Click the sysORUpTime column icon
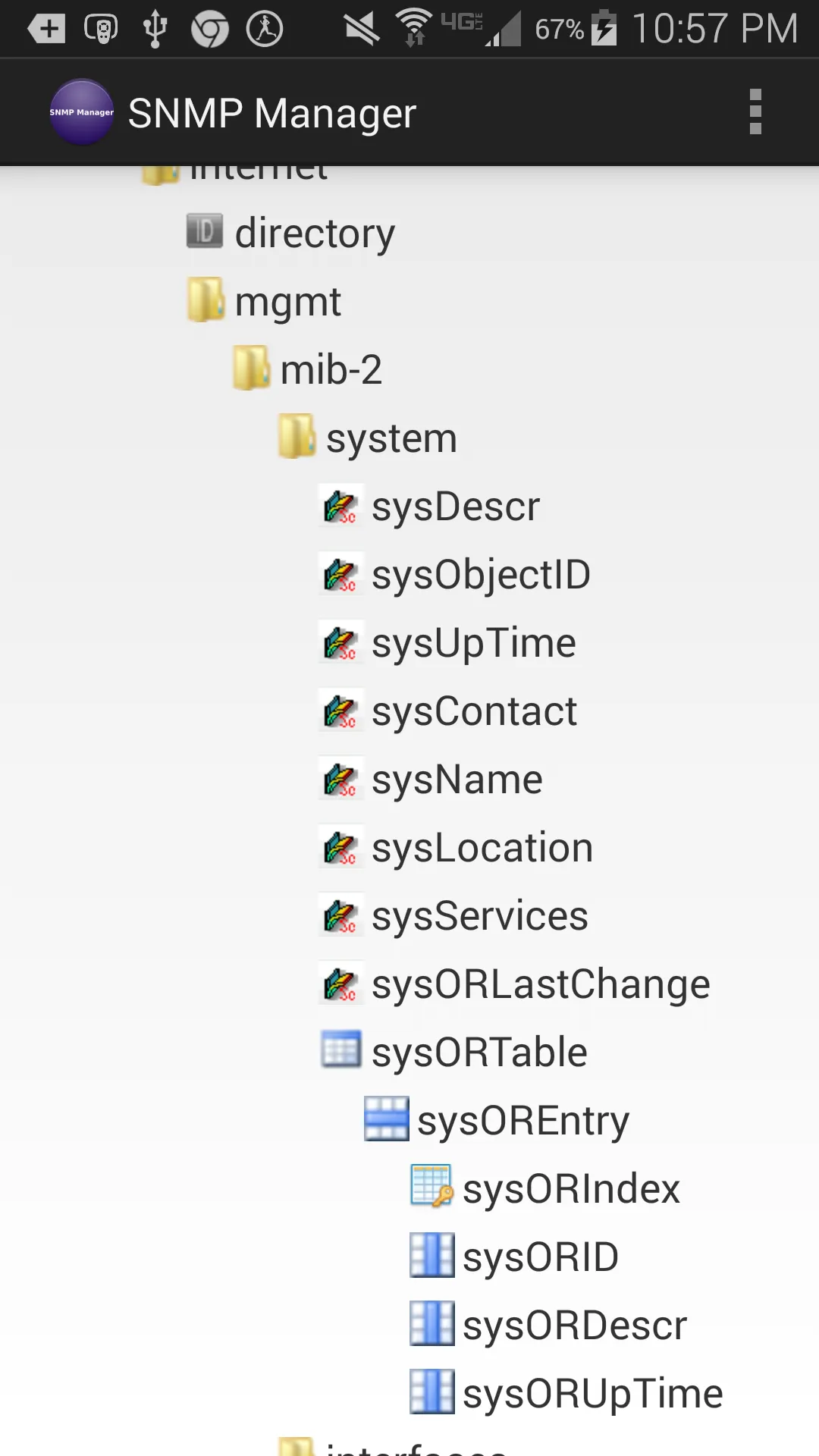This screenshot has height=1456, width=819. (431, 1392)
